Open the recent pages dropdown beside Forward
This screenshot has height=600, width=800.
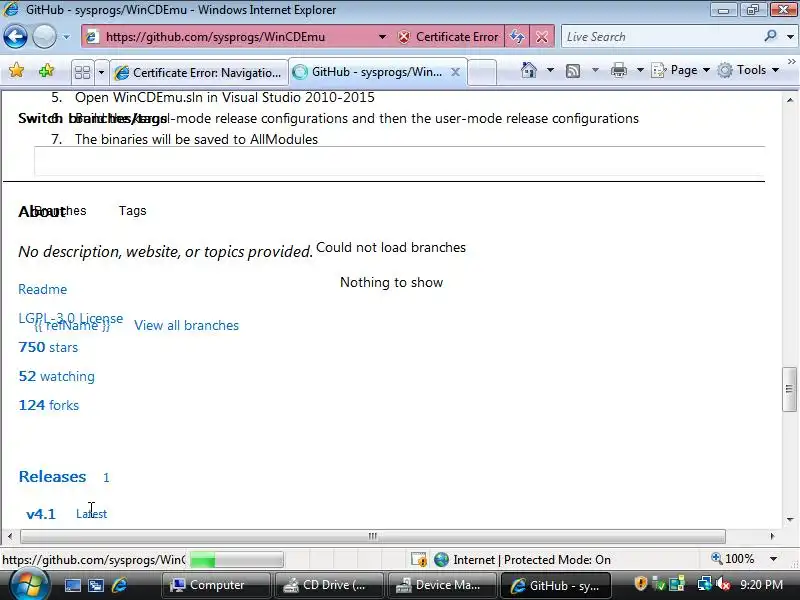66,37
